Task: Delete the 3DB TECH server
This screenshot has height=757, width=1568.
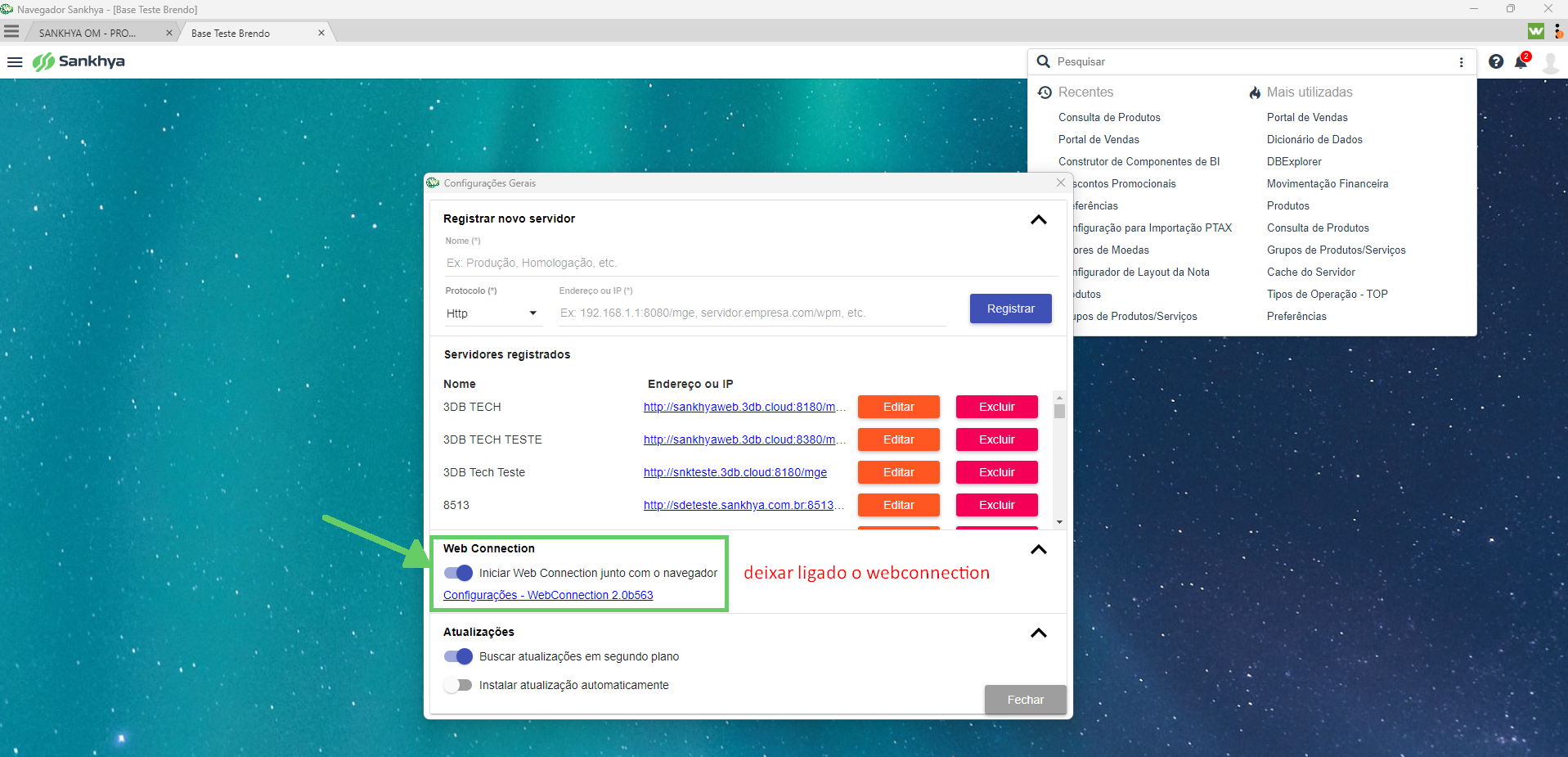Action: tap(996, 407)
